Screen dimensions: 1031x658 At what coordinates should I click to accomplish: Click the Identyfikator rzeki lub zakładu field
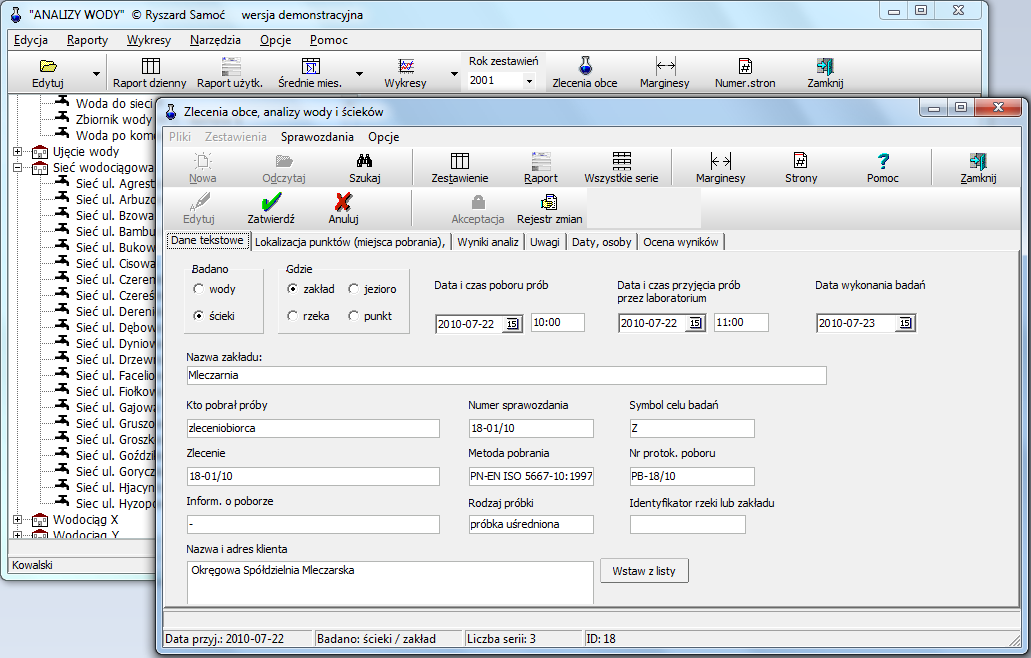tap(688, 525)
